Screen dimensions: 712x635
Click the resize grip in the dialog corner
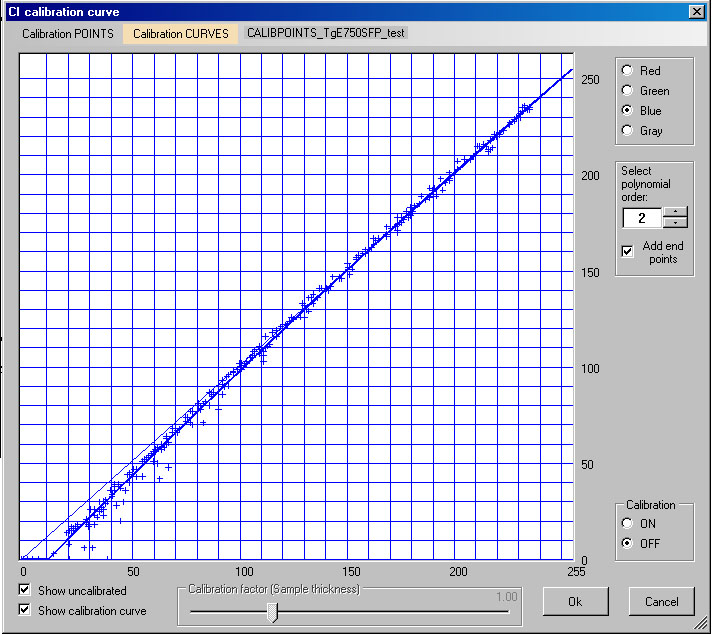point(699,622)
